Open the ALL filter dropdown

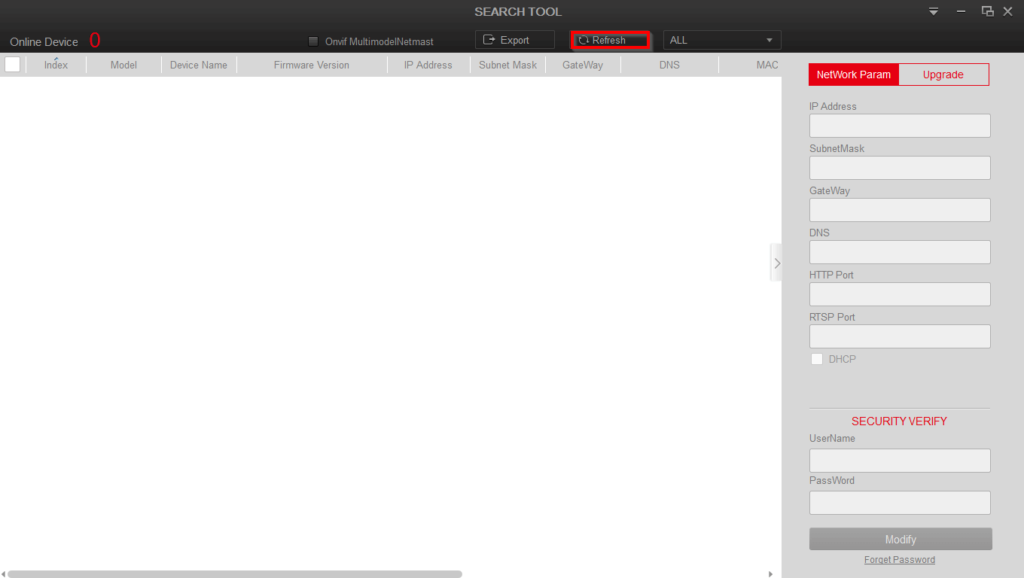[721, 40]
